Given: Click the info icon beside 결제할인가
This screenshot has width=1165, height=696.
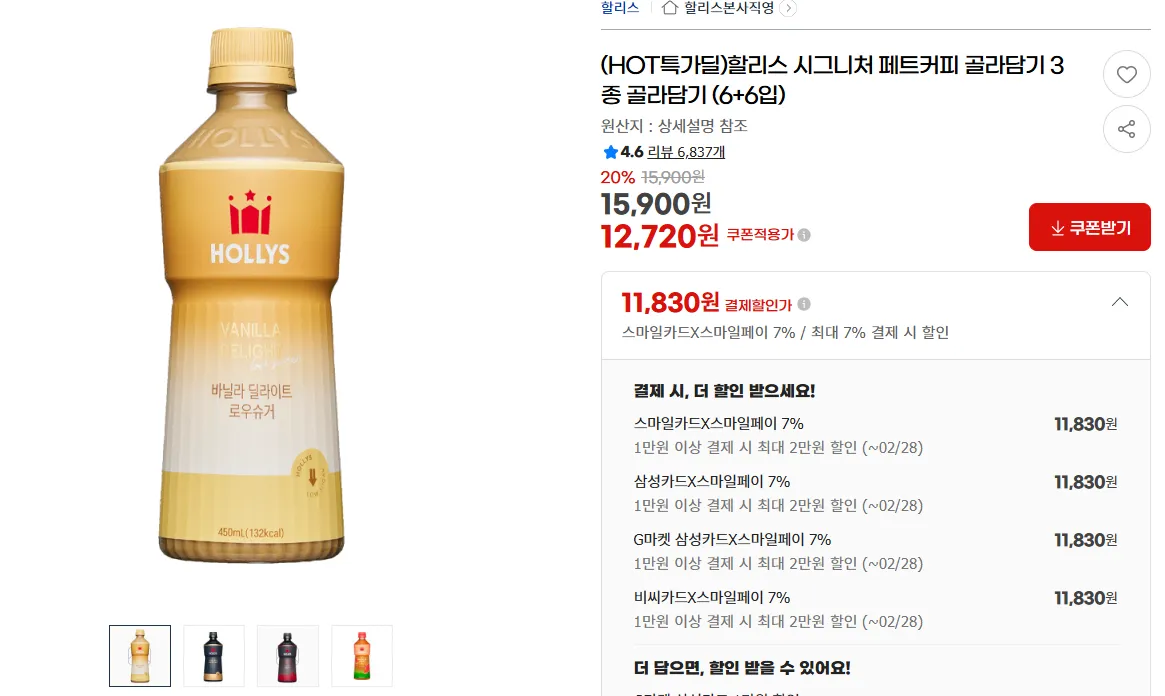Looking at the screenshot, I should [804, 304].
